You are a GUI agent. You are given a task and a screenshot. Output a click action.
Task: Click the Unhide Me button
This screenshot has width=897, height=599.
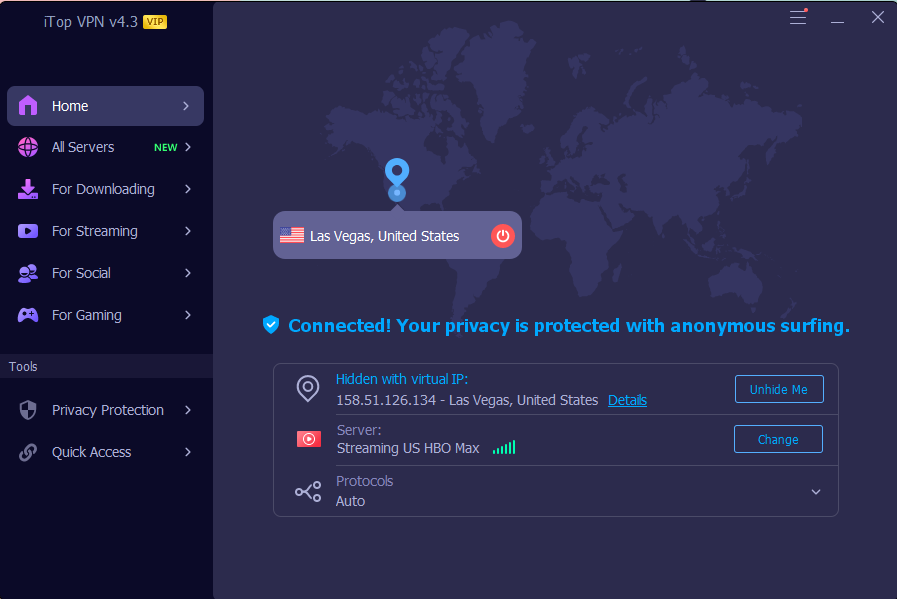coord(779,389)
